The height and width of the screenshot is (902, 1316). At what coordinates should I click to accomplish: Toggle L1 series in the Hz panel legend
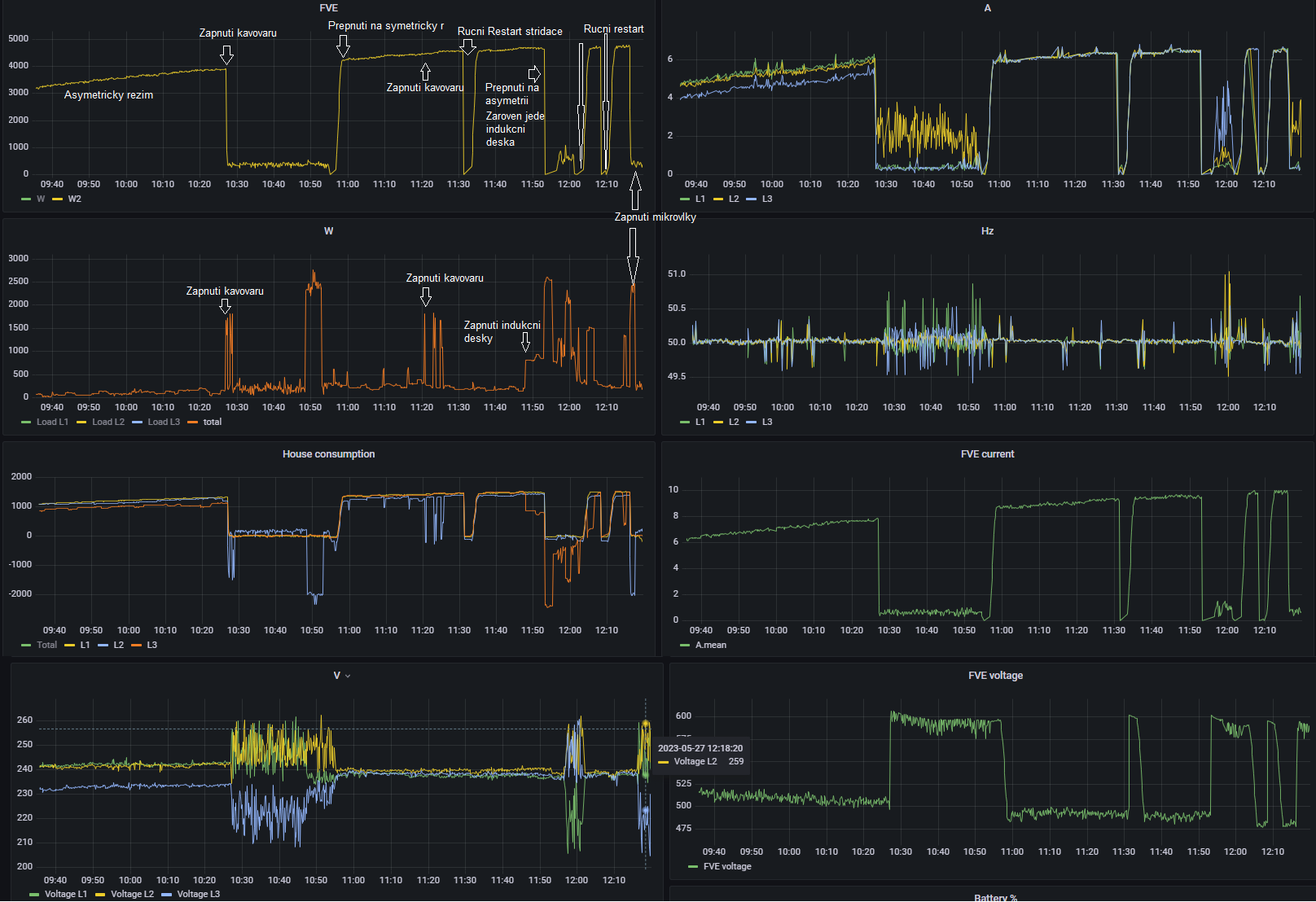click(x=700, y=422)
